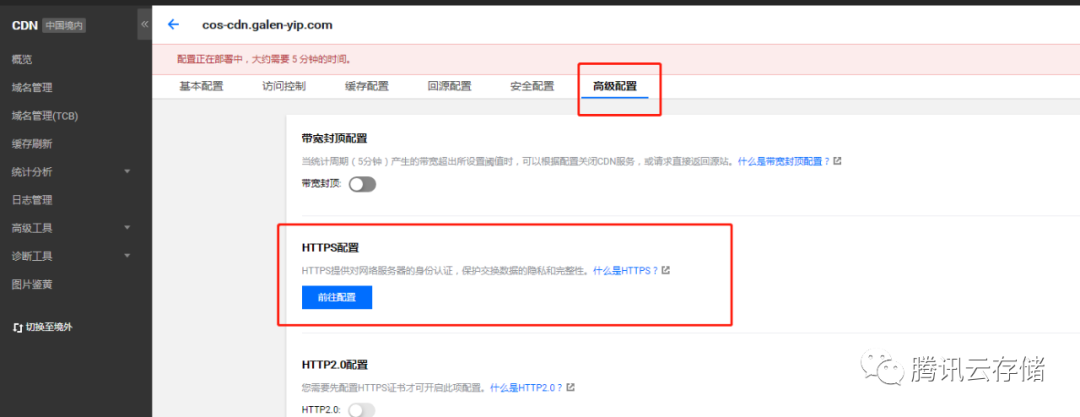This screenshot has width=1080, height=417.
Task: Open external link icon beside 什么是带宽封顶配置
Action: tap(837, 161)
